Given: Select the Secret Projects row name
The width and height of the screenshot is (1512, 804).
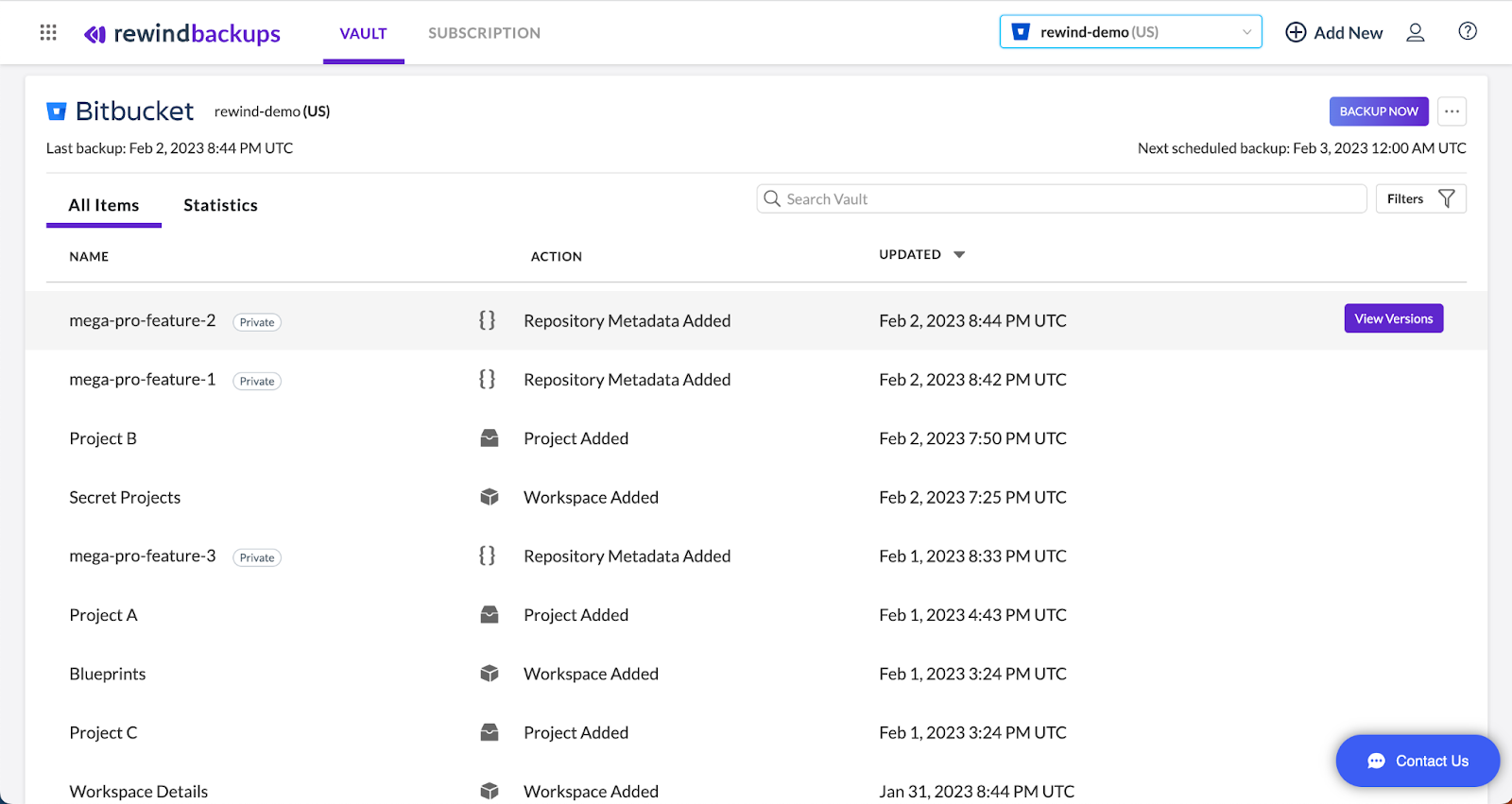Looking at the screenshot, I should (125, 498).
